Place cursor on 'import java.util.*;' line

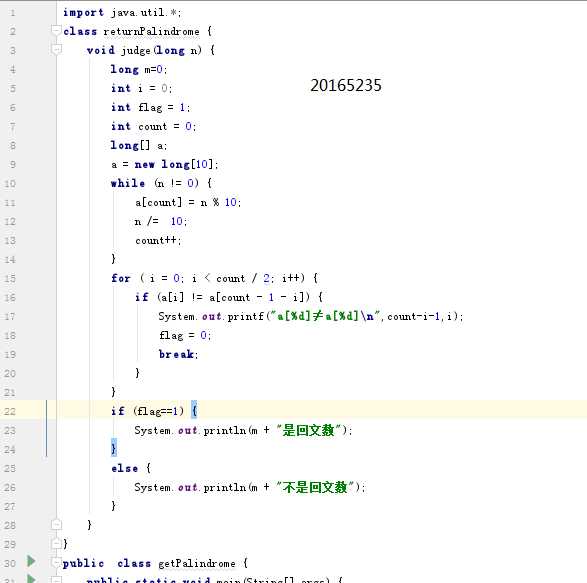click(x=122, y=13)
